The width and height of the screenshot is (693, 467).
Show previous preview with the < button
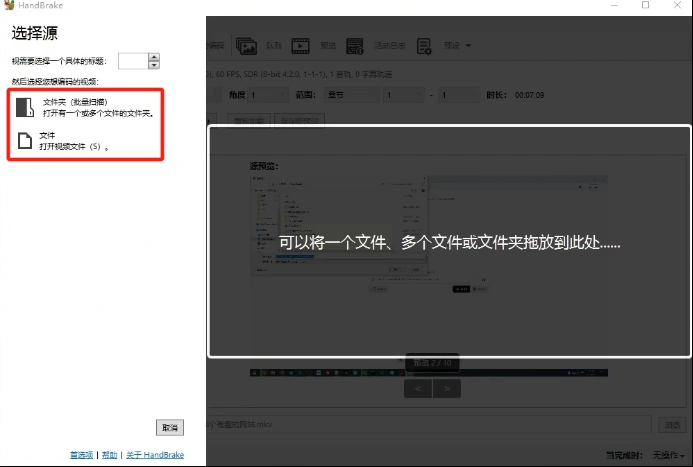coord(418,389)
